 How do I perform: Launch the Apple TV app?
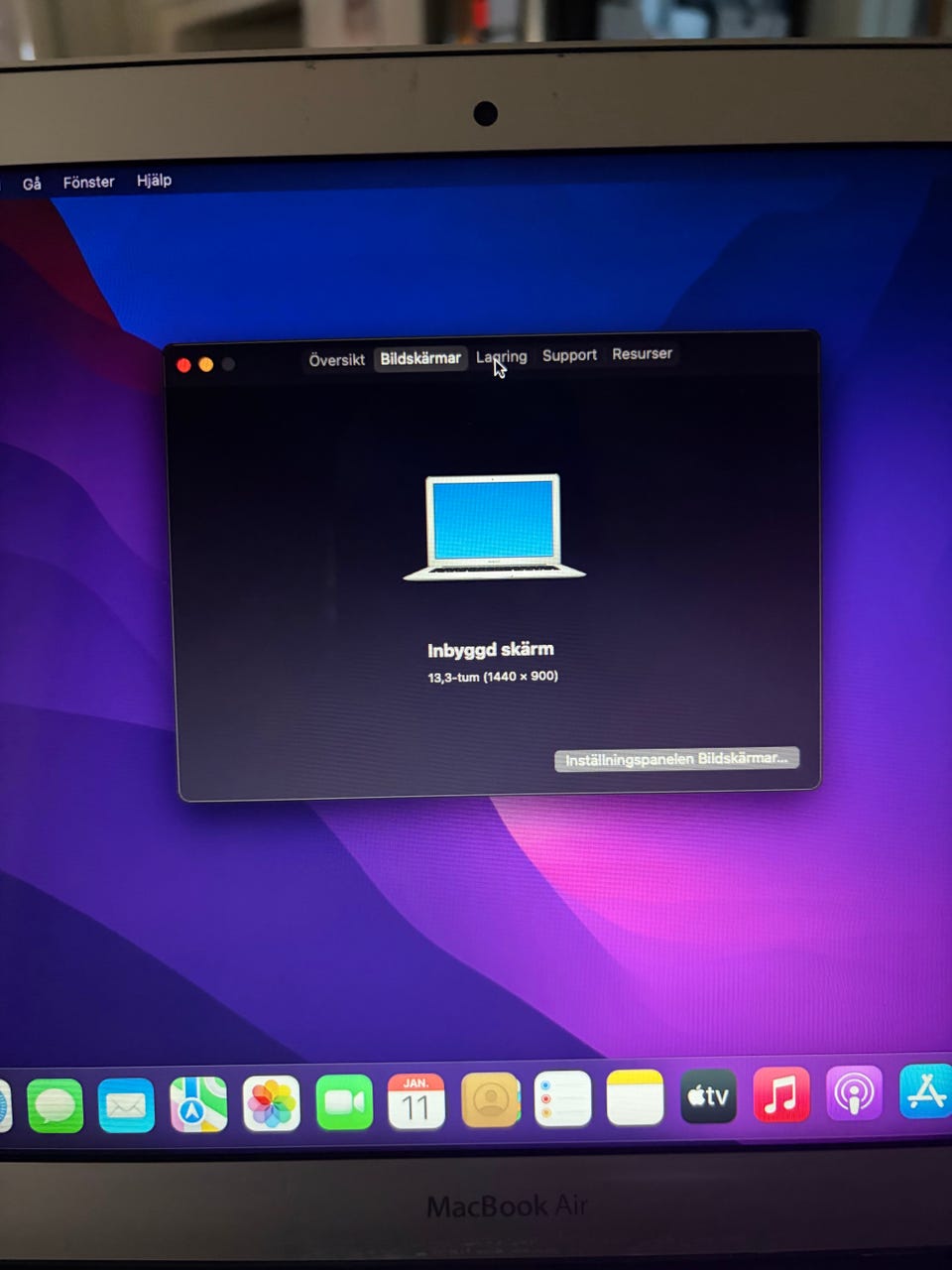(x=708, y=1095)
